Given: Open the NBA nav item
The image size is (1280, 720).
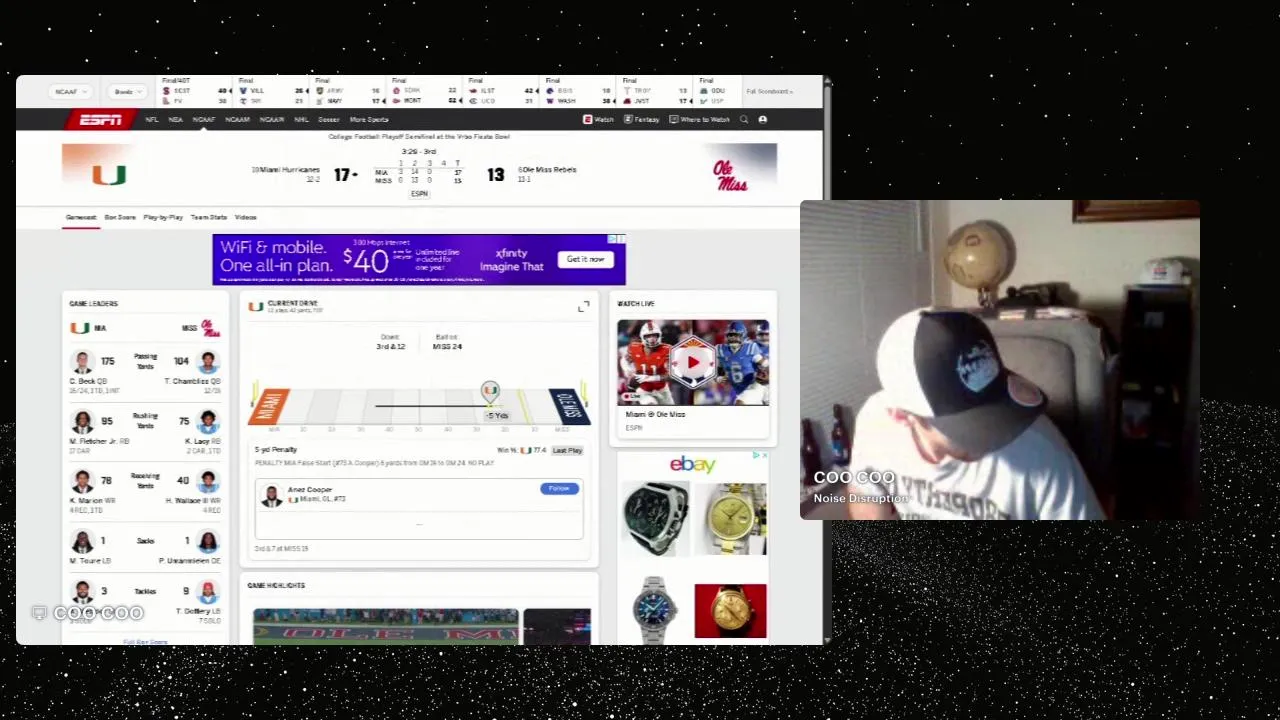Looking at the screenshot, I should pos(176,120).
